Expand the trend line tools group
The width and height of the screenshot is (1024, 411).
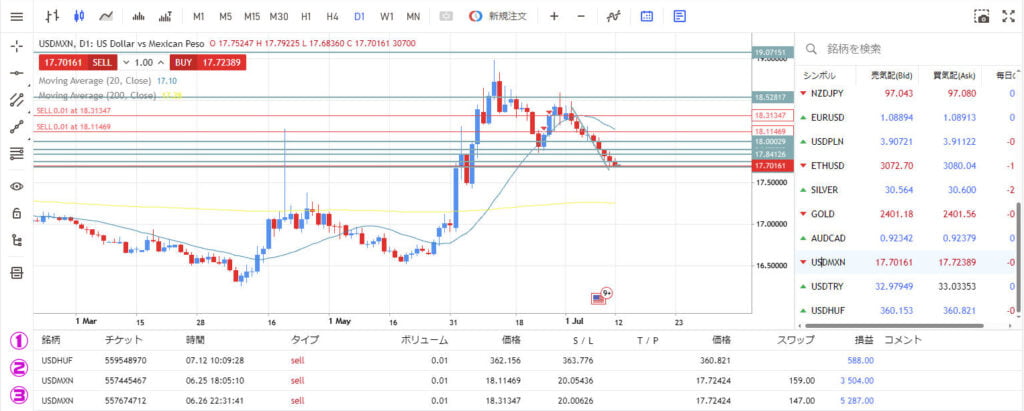tap(16, 100)
